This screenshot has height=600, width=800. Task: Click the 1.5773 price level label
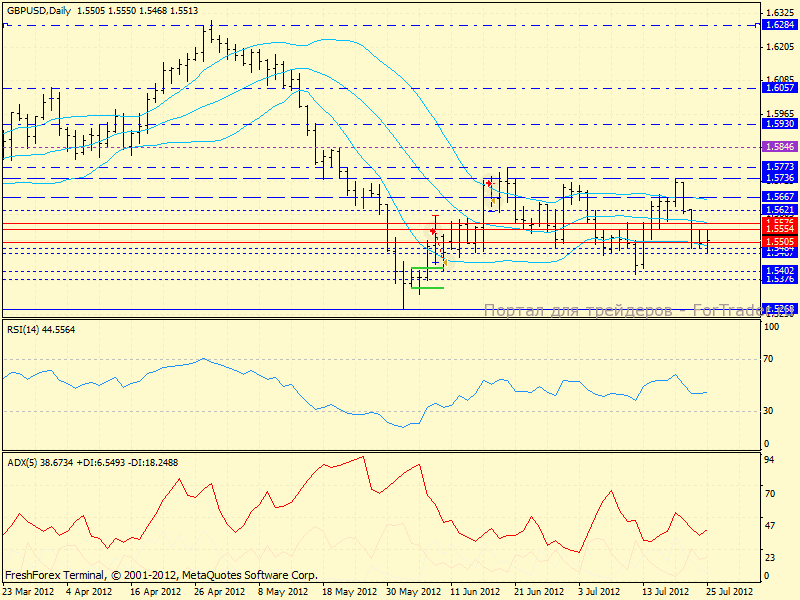click(779, 167)
